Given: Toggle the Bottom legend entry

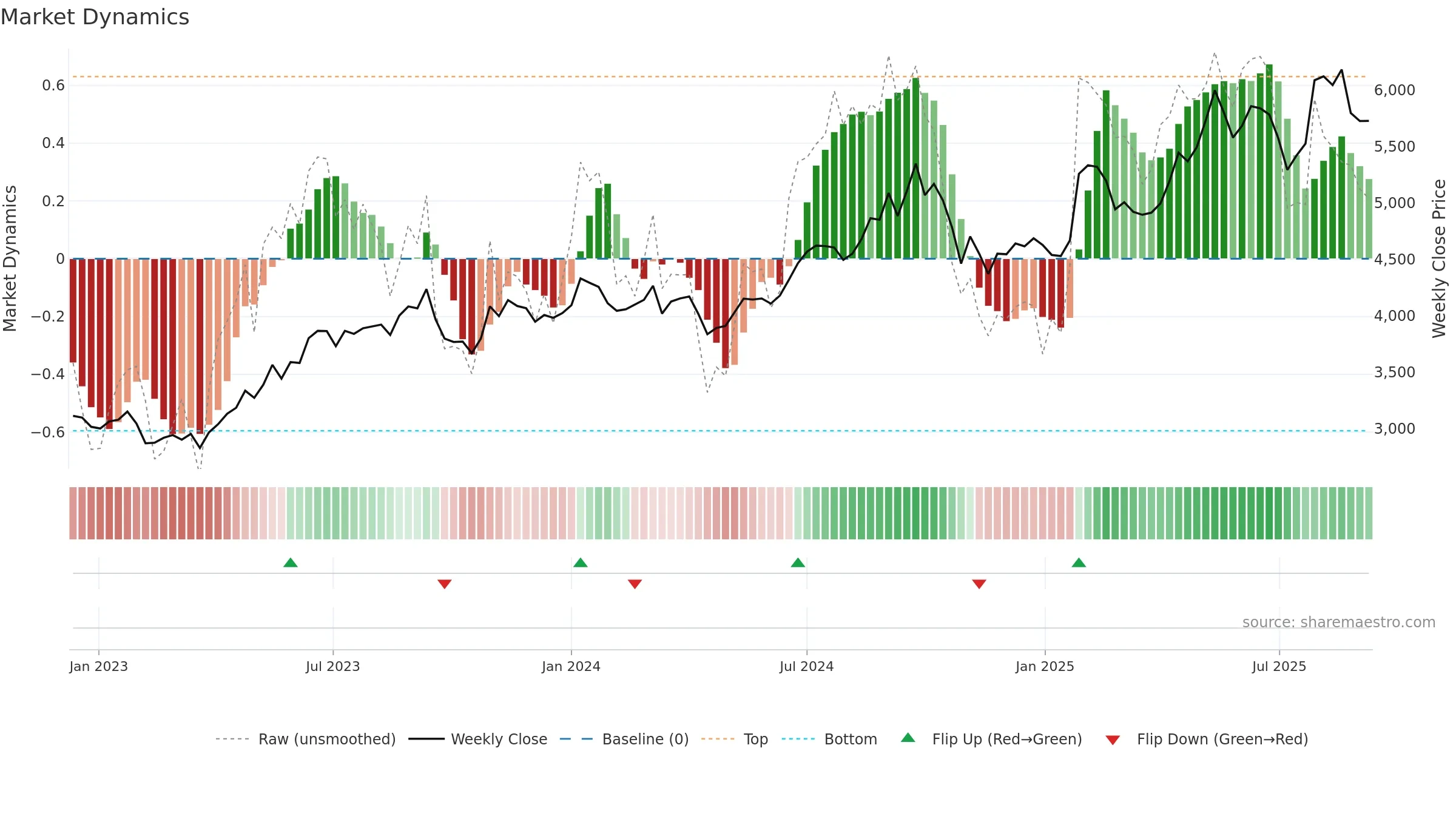Looking at the screenshot, I should click(830, 739).
